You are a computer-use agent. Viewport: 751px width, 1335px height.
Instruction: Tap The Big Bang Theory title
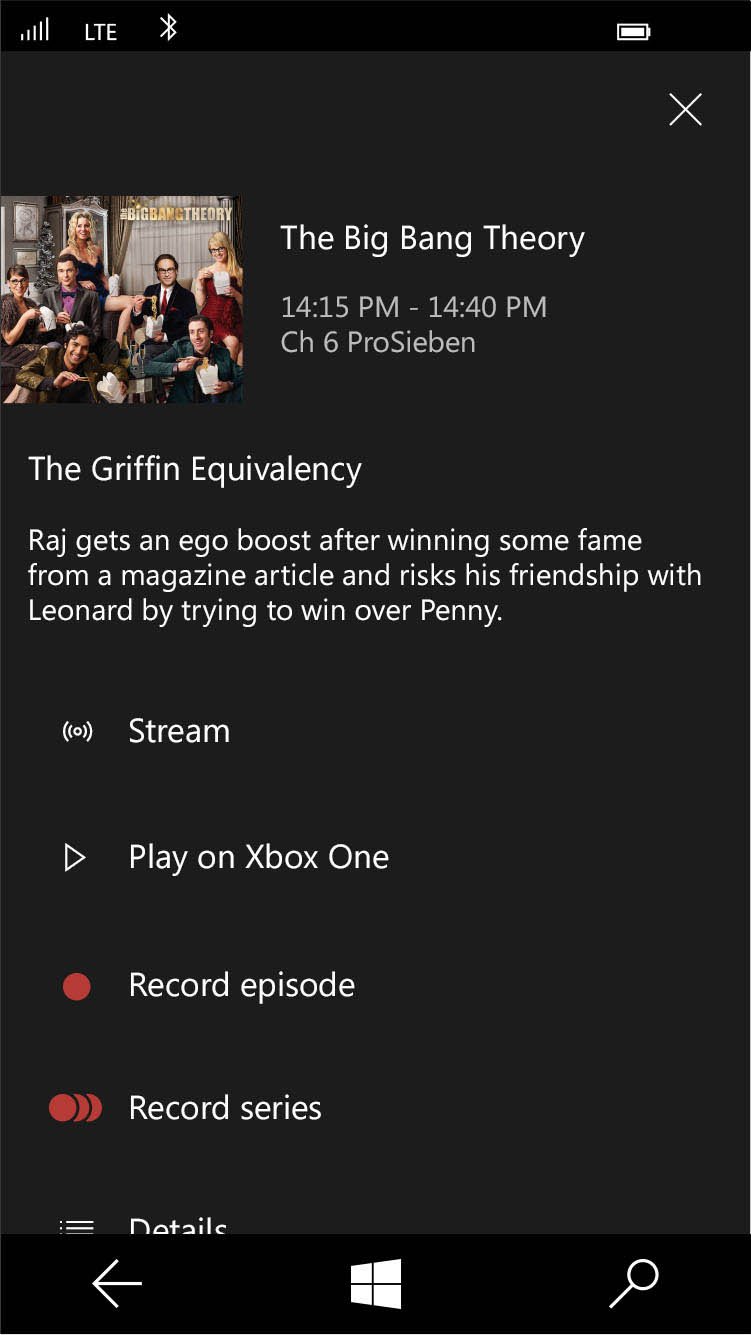(432, 239)
